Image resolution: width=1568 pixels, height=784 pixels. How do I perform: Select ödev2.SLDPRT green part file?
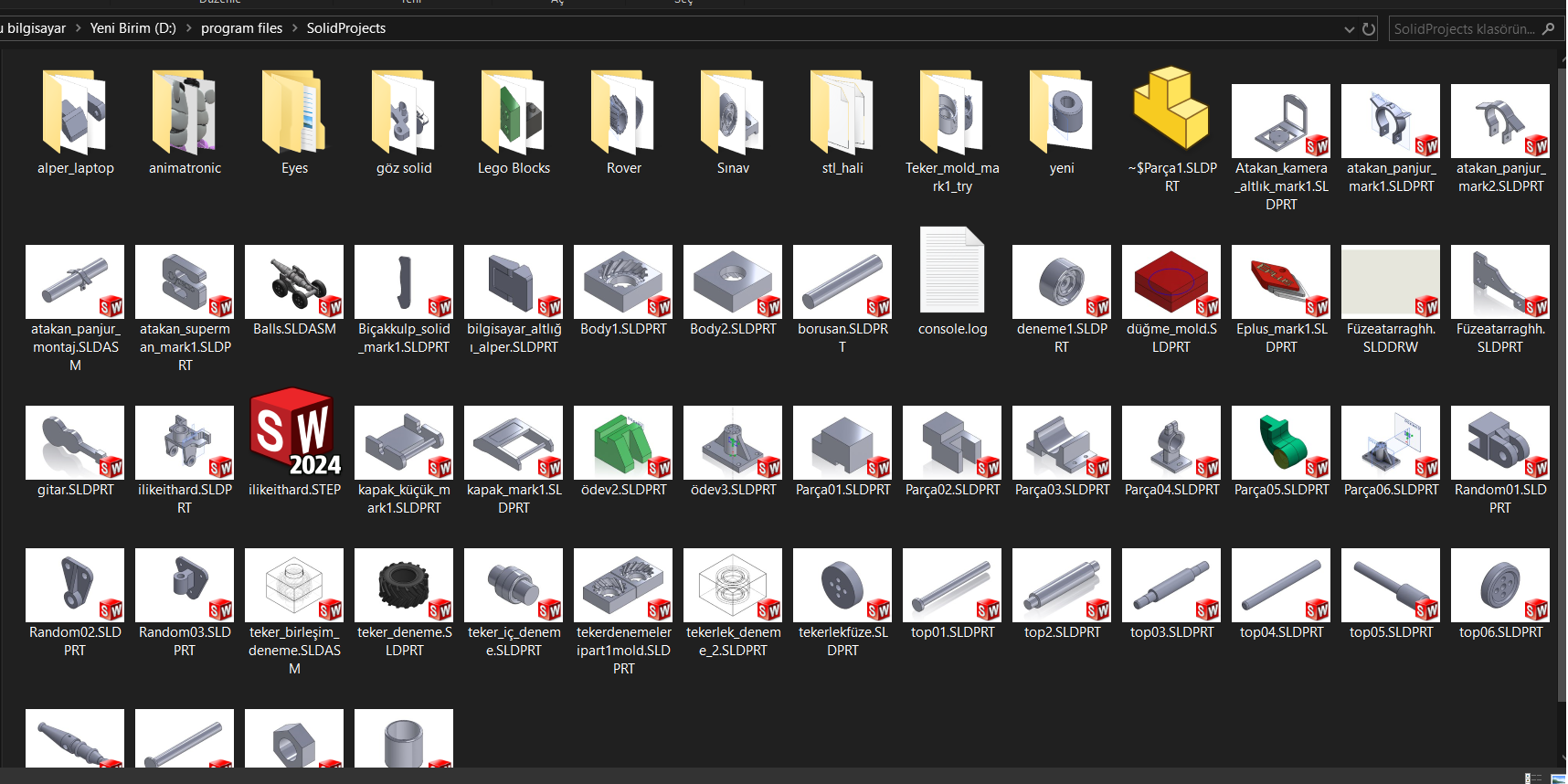(x=623, y=452)
